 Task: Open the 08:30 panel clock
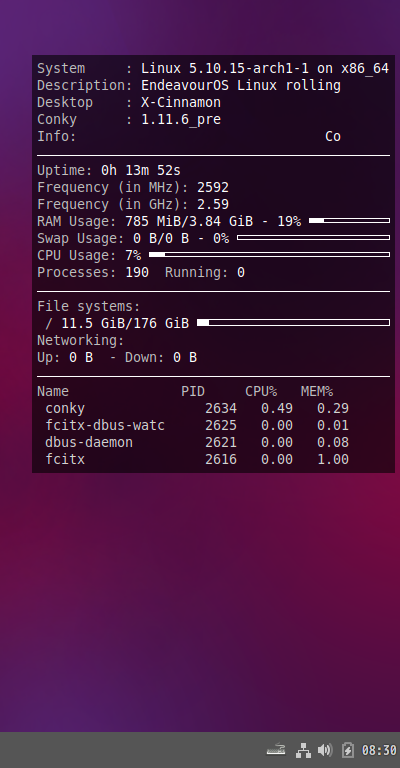click(x=379, y=750)
